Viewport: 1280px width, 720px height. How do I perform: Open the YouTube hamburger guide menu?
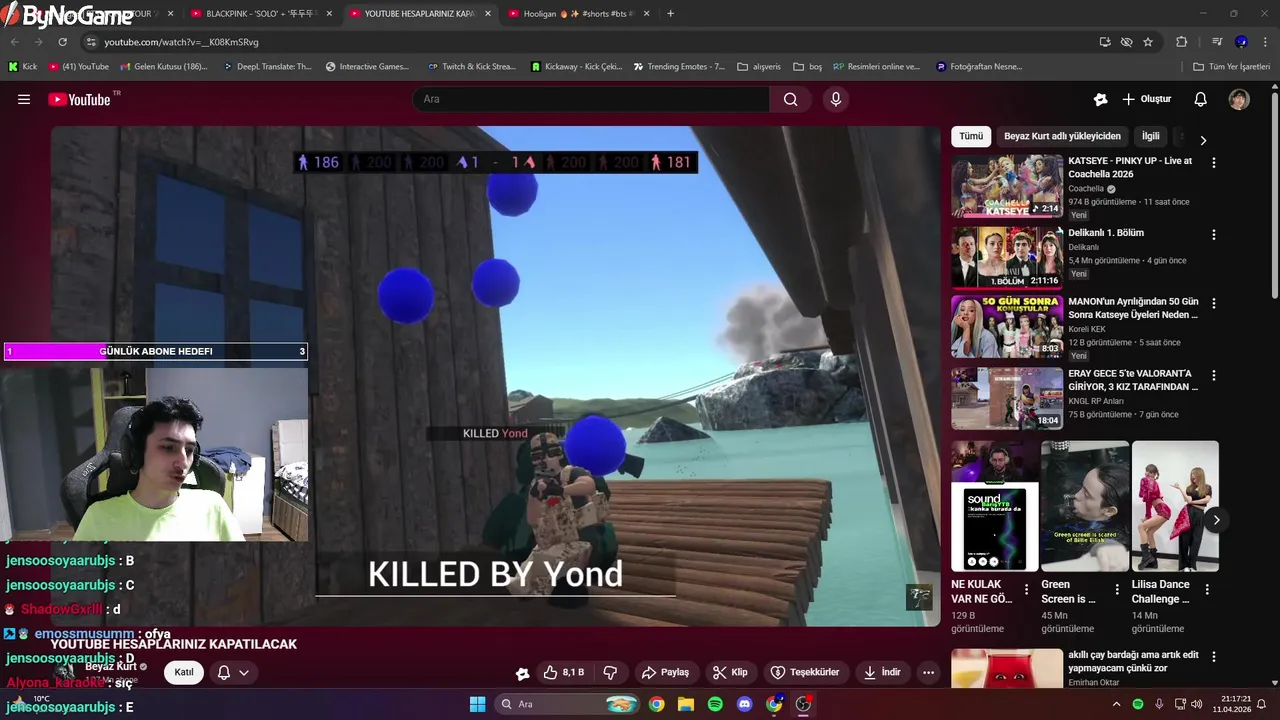[24, 99]
